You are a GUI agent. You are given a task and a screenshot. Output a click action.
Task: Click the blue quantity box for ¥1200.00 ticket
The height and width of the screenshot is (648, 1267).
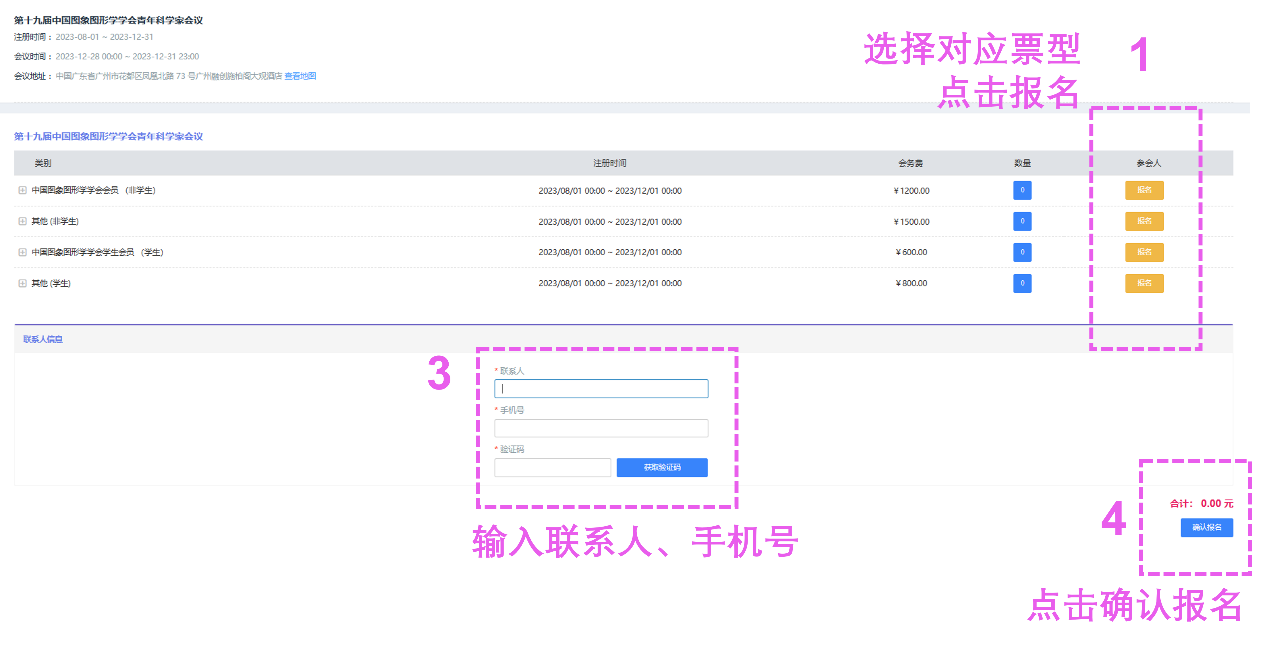coord(1022,190)
